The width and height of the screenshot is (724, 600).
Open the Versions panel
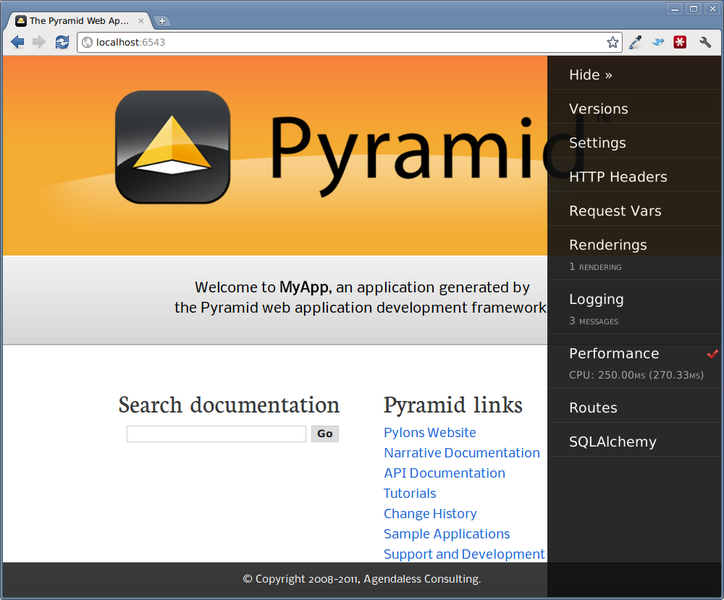(598, 109)
